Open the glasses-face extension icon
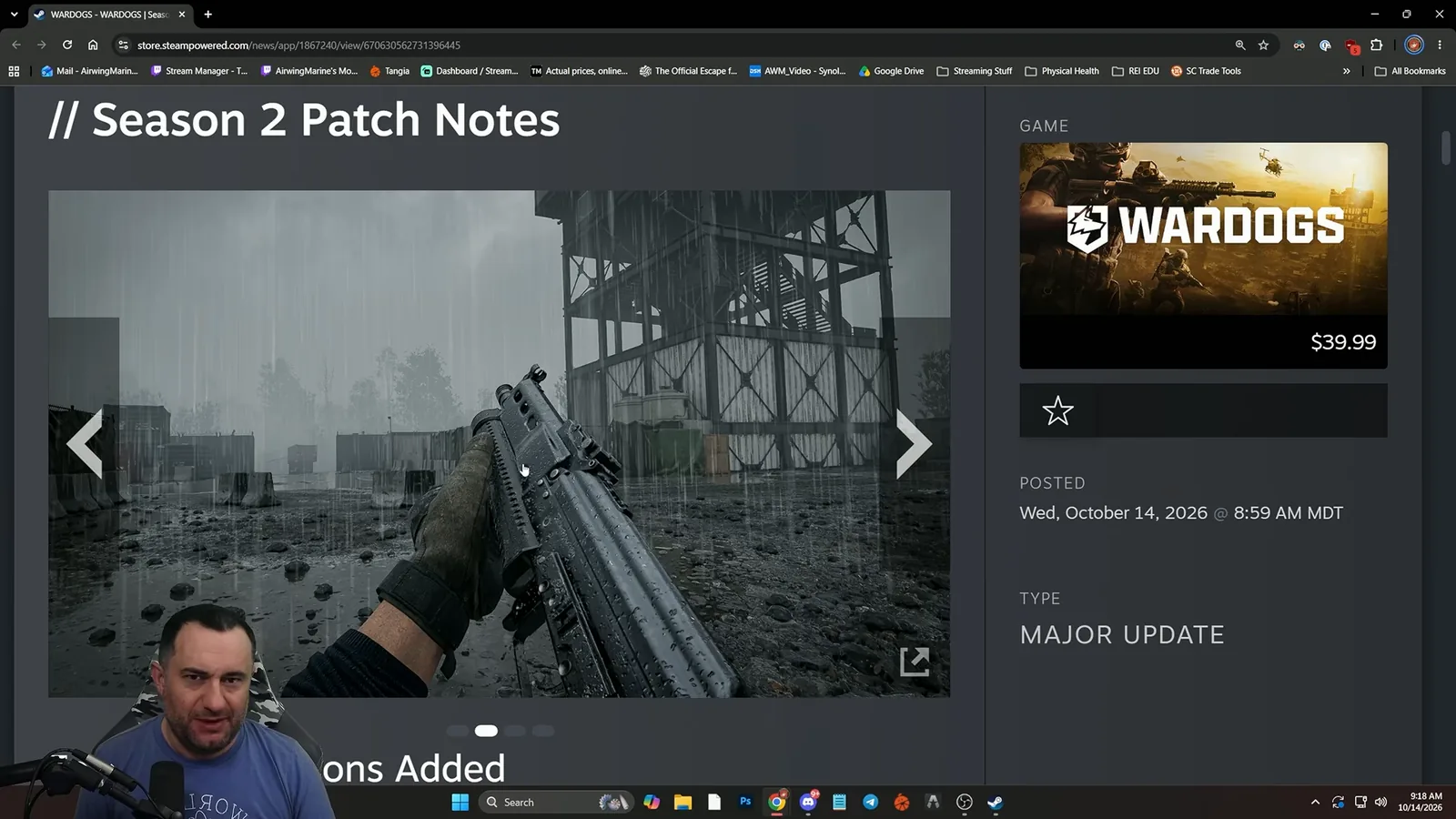This screenshot has height=819, width=1456. pyautogui.click(x=1299, y=45)
